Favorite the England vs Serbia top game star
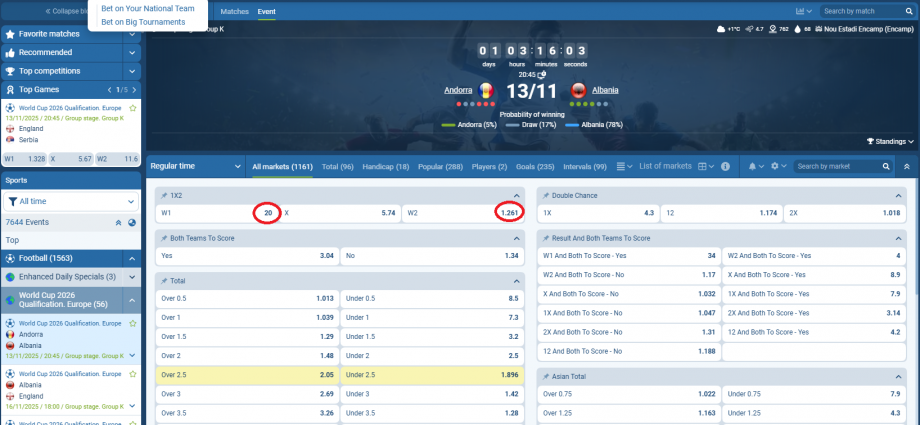Image resolution: width=920 pixels, height=425 pixels. 133,108
